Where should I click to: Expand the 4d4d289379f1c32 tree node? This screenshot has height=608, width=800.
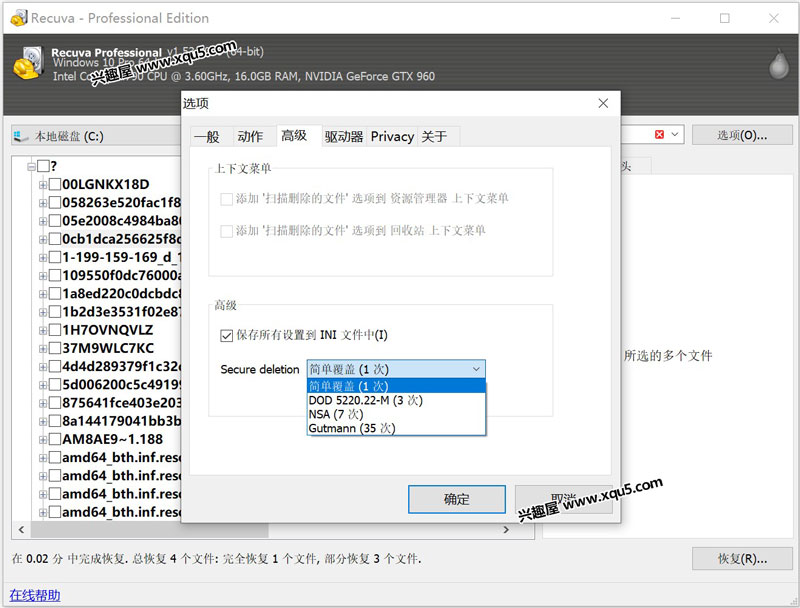click(43, 367)
